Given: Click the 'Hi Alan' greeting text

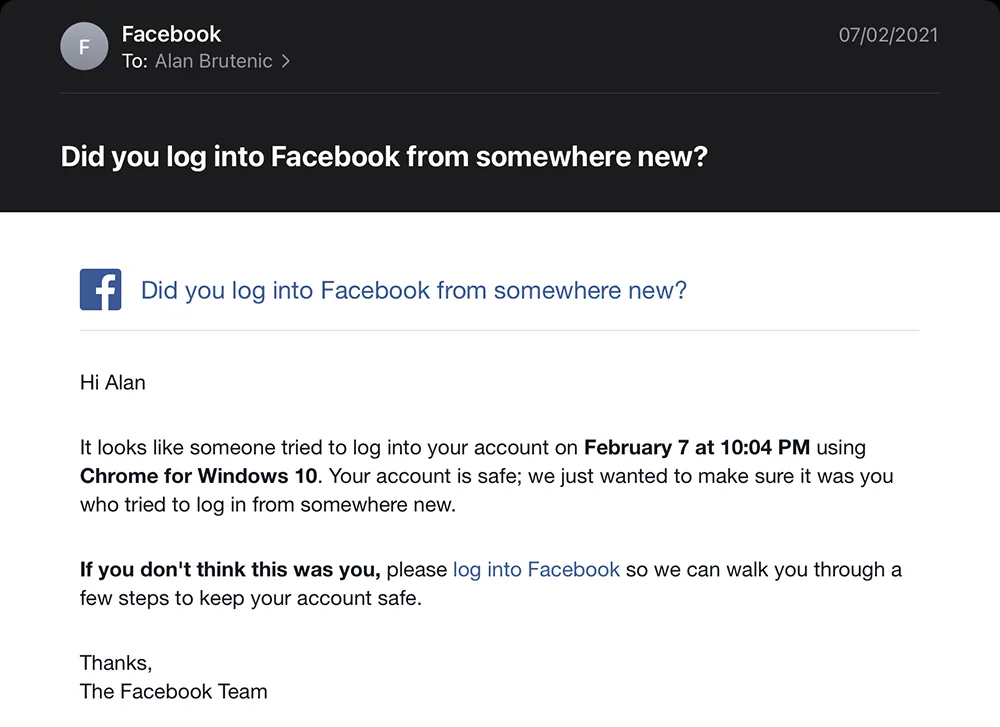Looking at the screenshot, I should tap(113, 382).
